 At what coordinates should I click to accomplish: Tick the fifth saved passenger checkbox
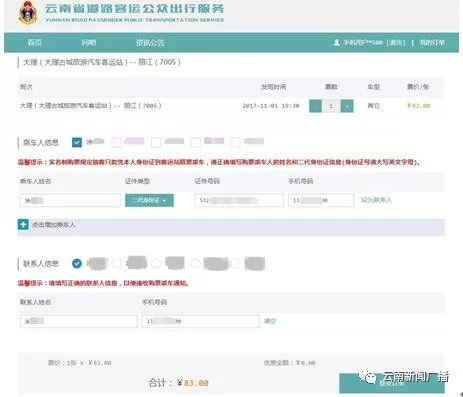[235, 142]
